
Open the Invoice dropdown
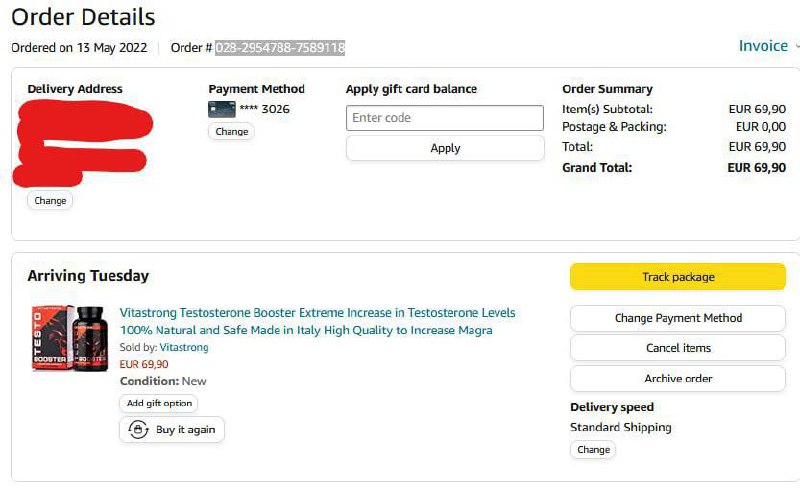[768, 46]
